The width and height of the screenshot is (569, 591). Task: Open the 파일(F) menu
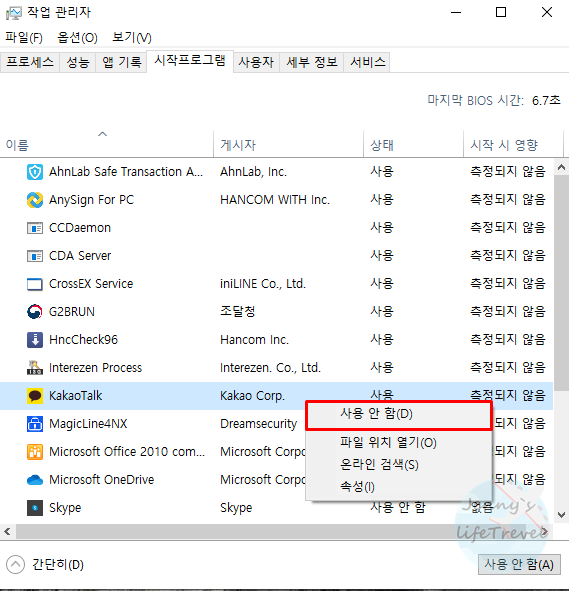(24, 37)
